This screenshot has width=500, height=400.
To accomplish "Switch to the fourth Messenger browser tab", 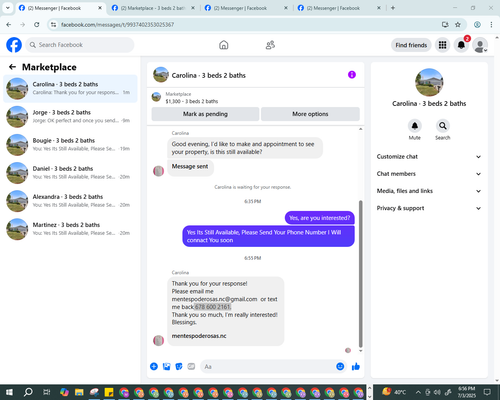I will point(339,8).
